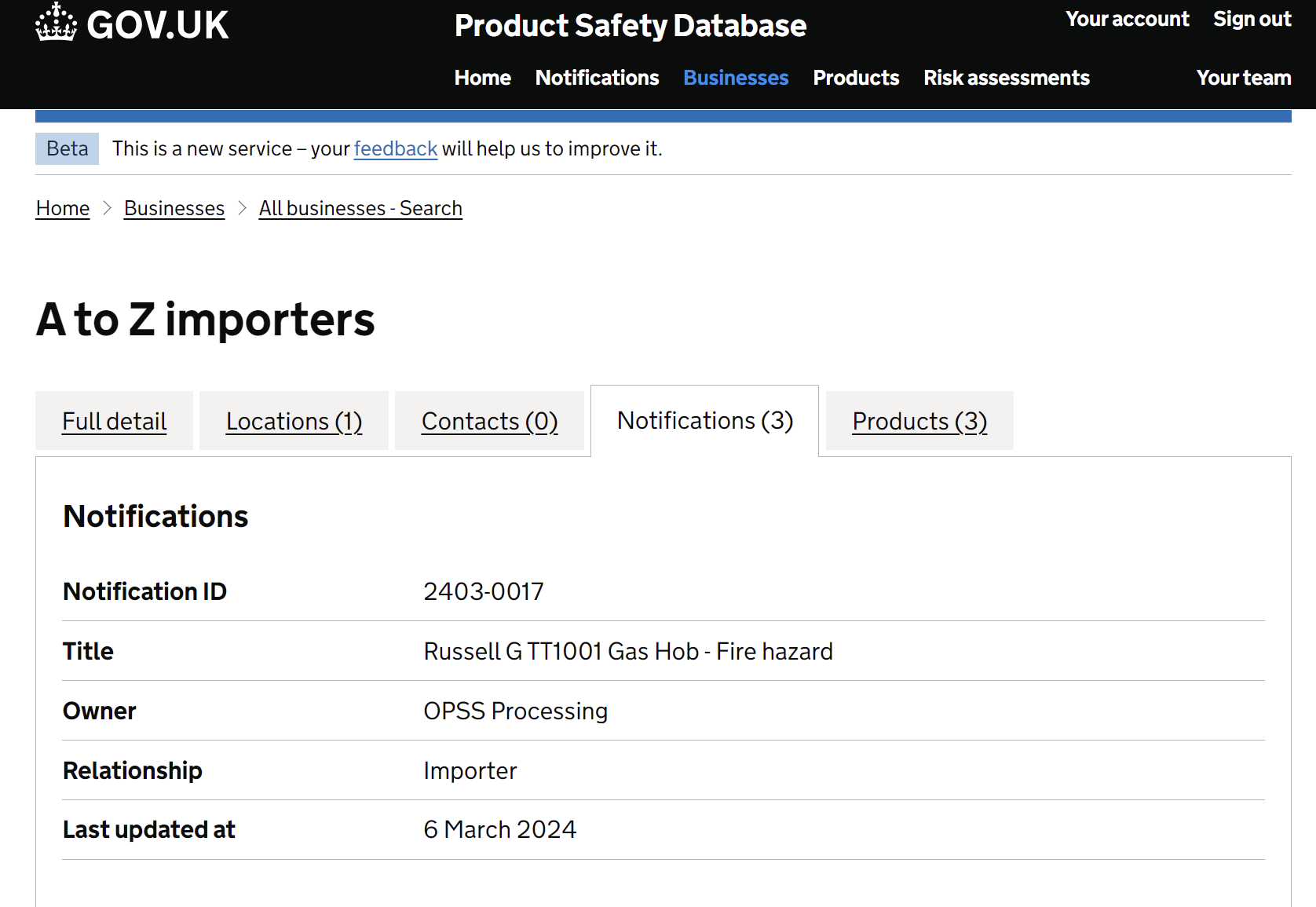
Task: Open the Businesses navigation item
Action: (736, 78)
